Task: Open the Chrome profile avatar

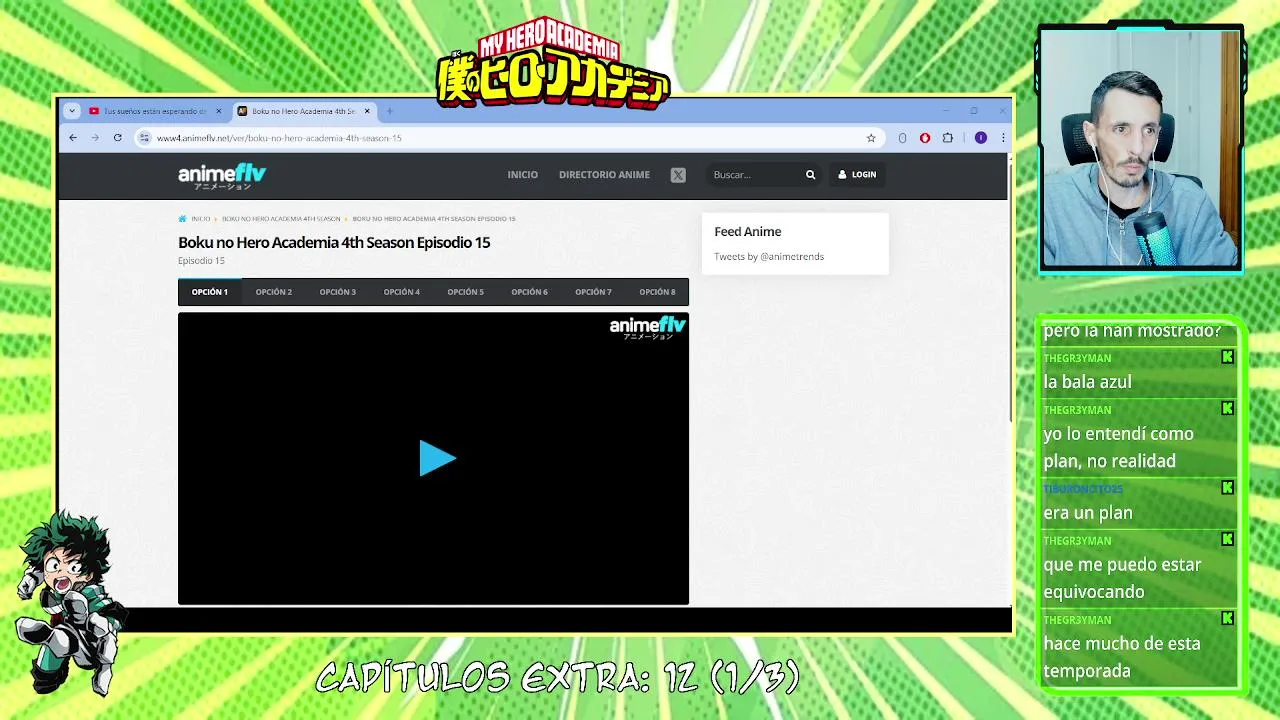Action: click(x=981, y=138)
